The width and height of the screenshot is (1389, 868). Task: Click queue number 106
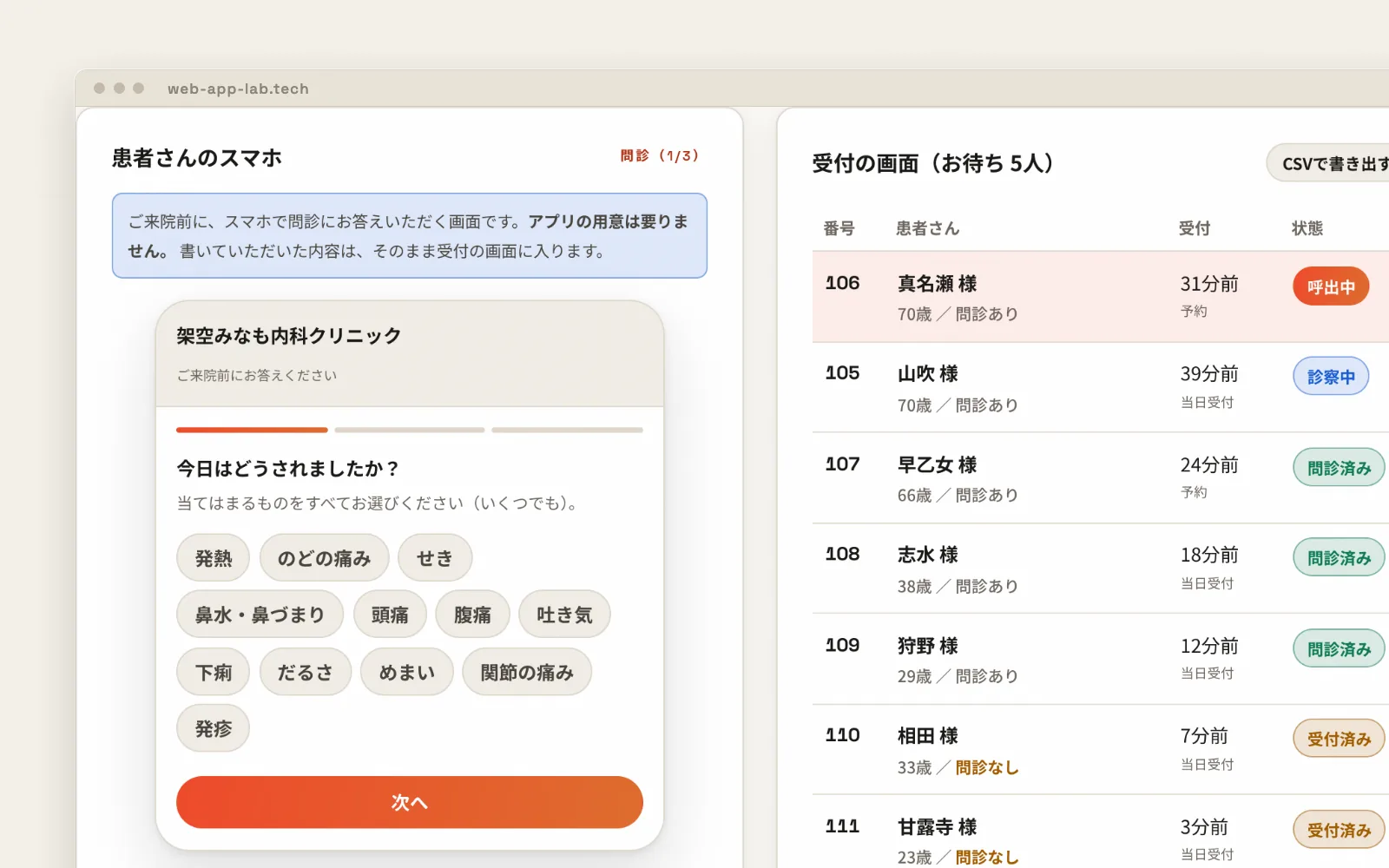point(842,283)
